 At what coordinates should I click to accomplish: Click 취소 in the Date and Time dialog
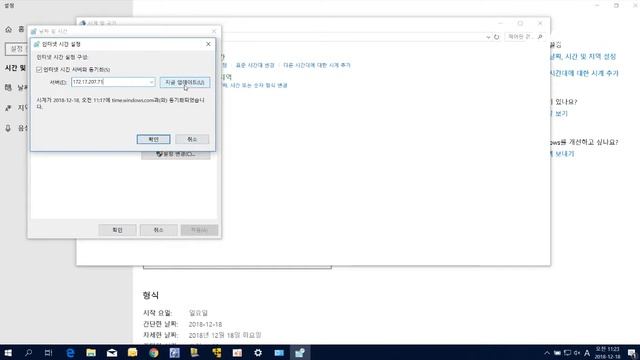tap(158, 230)
